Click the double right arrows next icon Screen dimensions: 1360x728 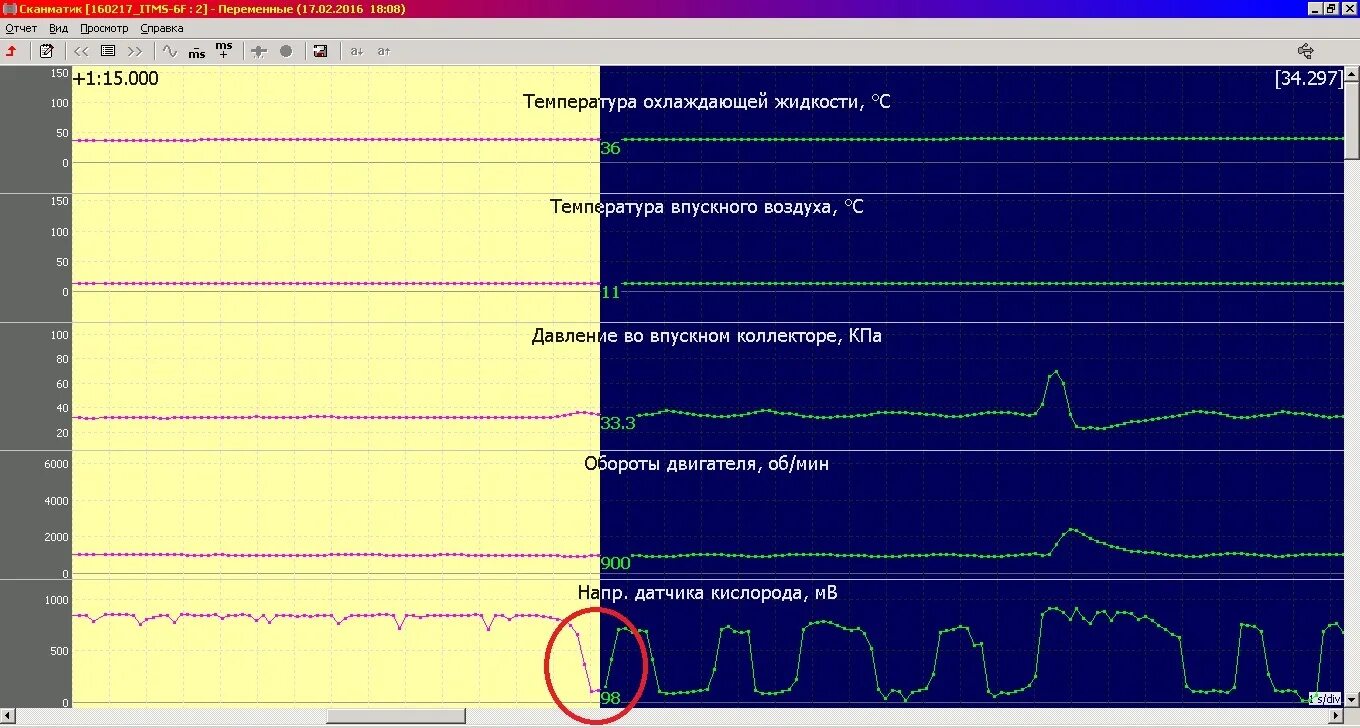pos(135,50)
